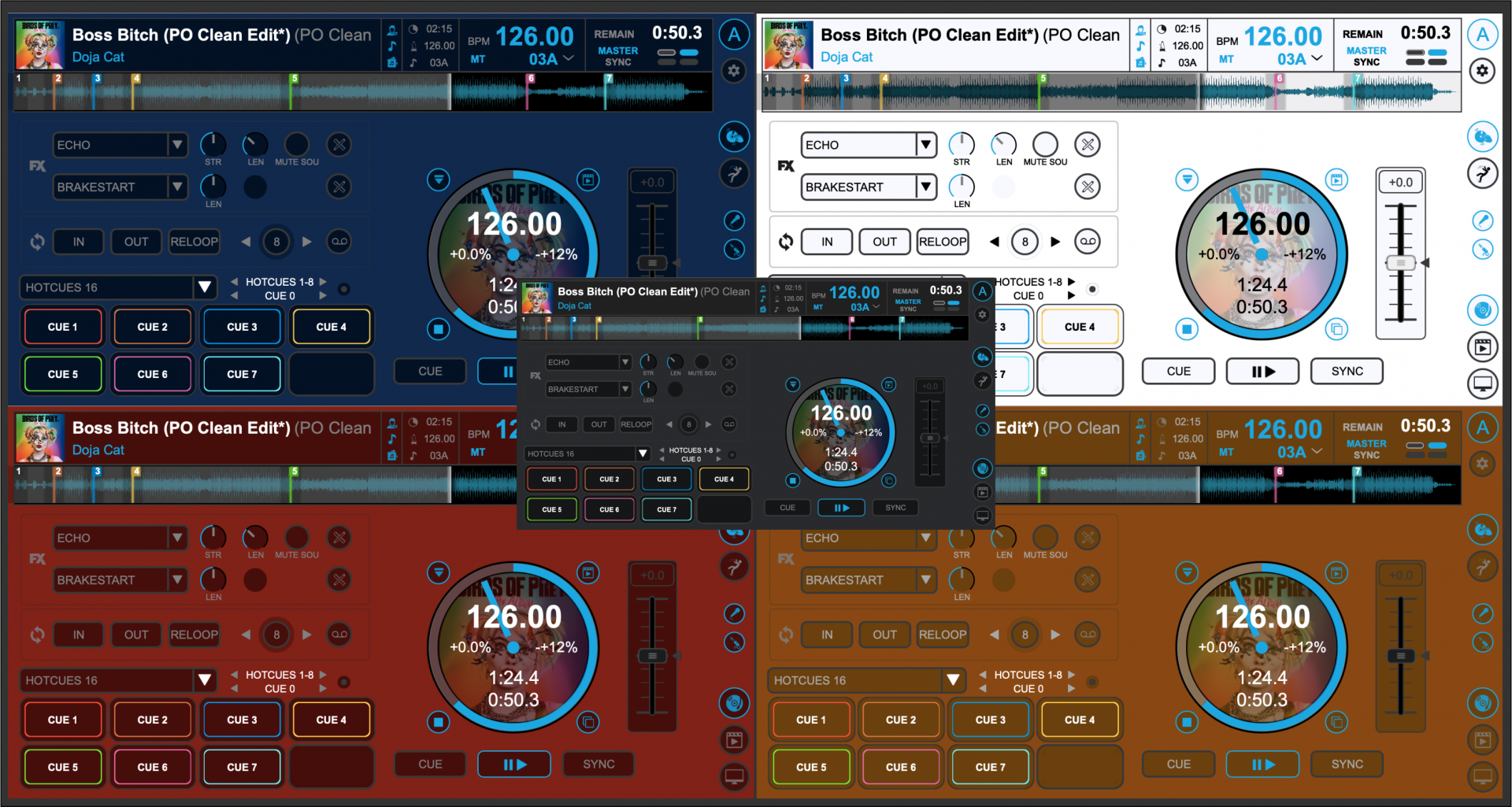
Task: Click stop square icon in dark center skin
Action: (793, 480)
